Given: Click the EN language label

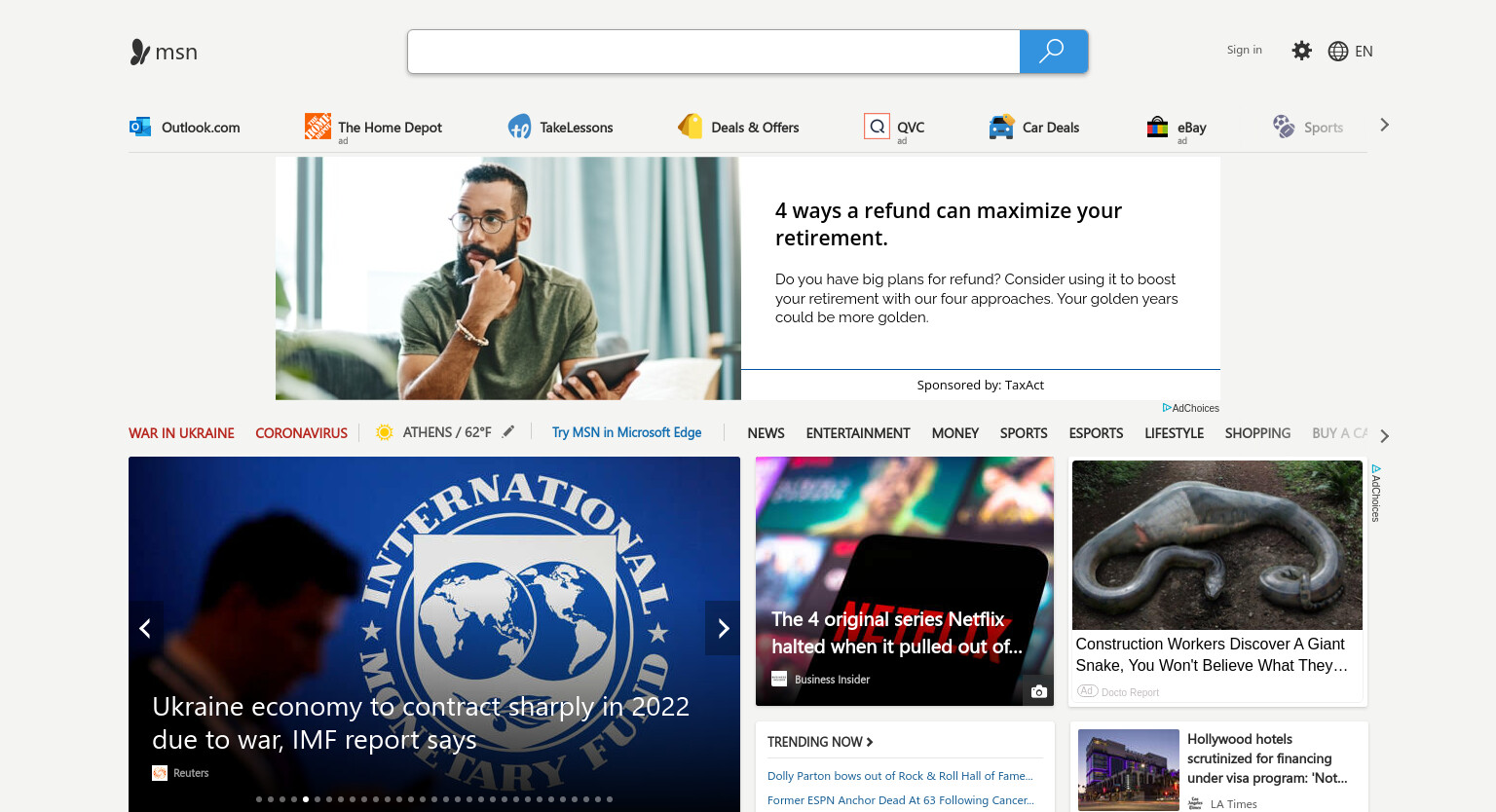Looking at the screenshot, I should [1364, 52].
